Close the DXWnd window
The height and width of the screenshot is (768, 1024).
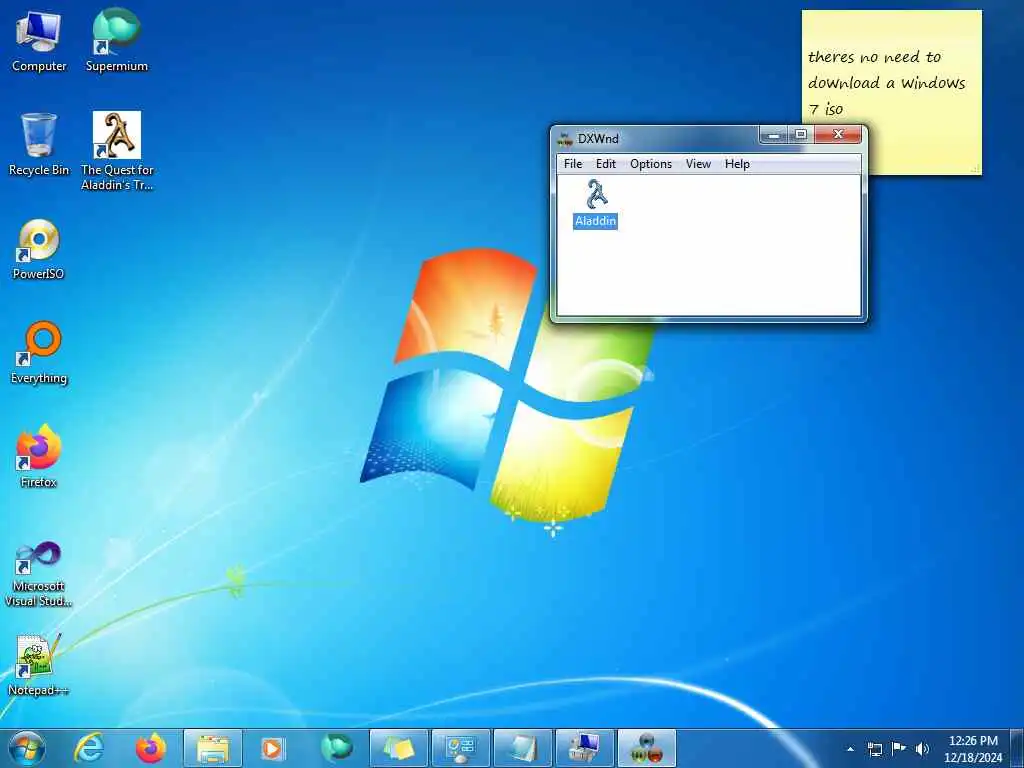coord(838,135)
